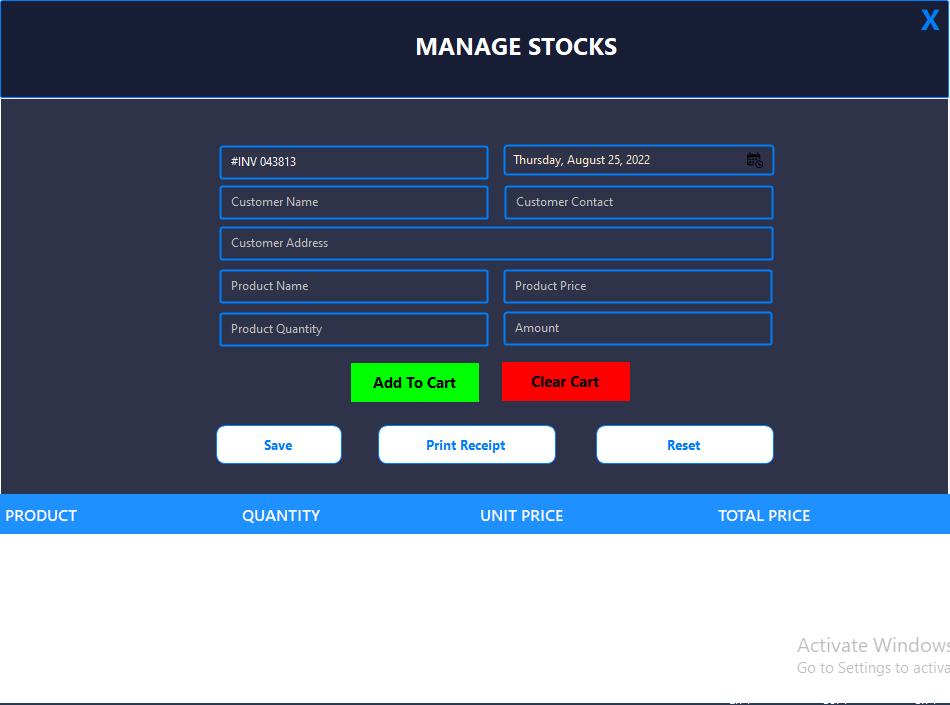Click the Customer Address field
The height and width of the screenshot is (705, 950).
(496, 243)
